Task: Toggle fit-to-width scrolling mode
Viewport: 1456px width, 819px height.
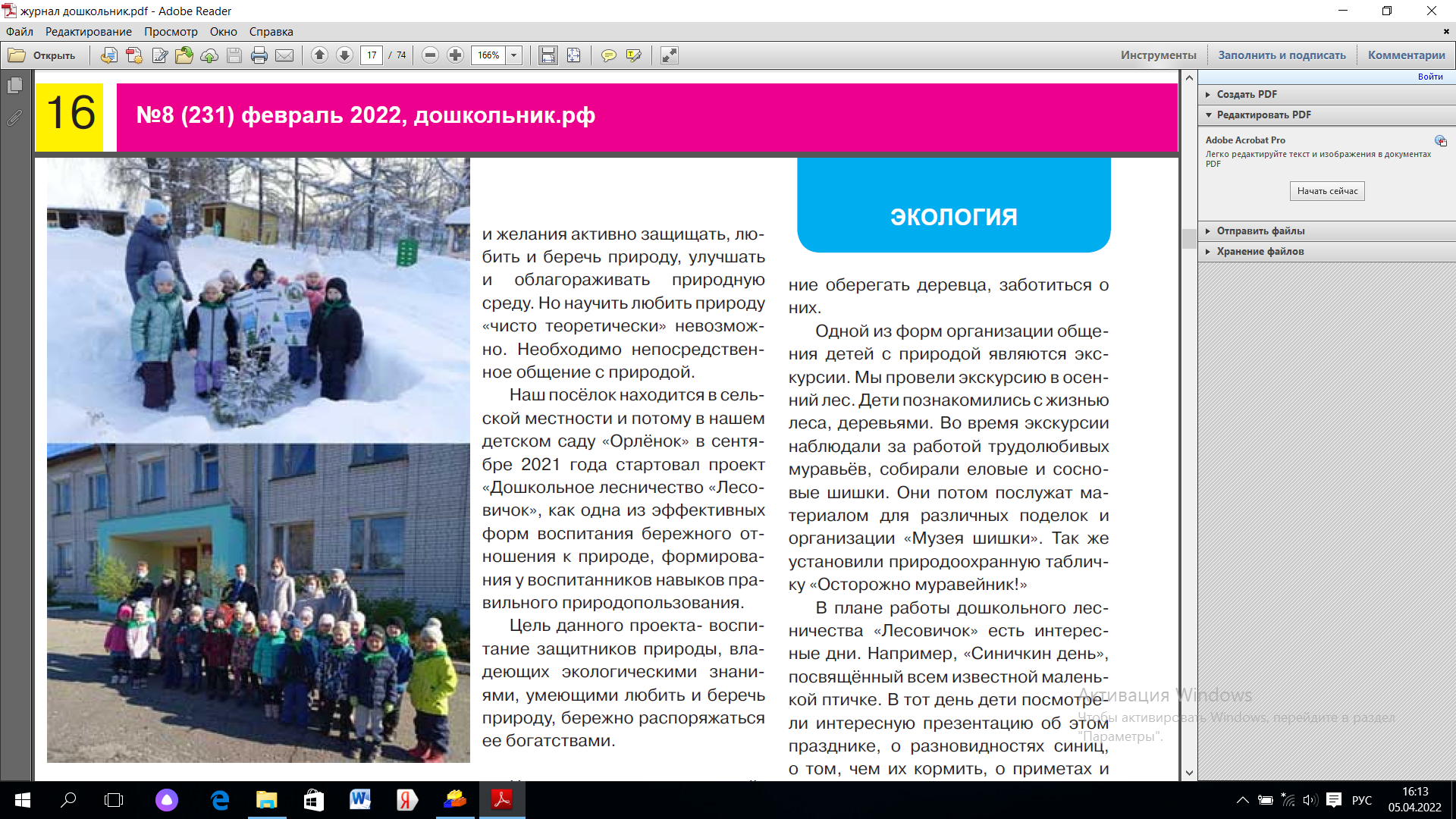Action: pos(548,55)
